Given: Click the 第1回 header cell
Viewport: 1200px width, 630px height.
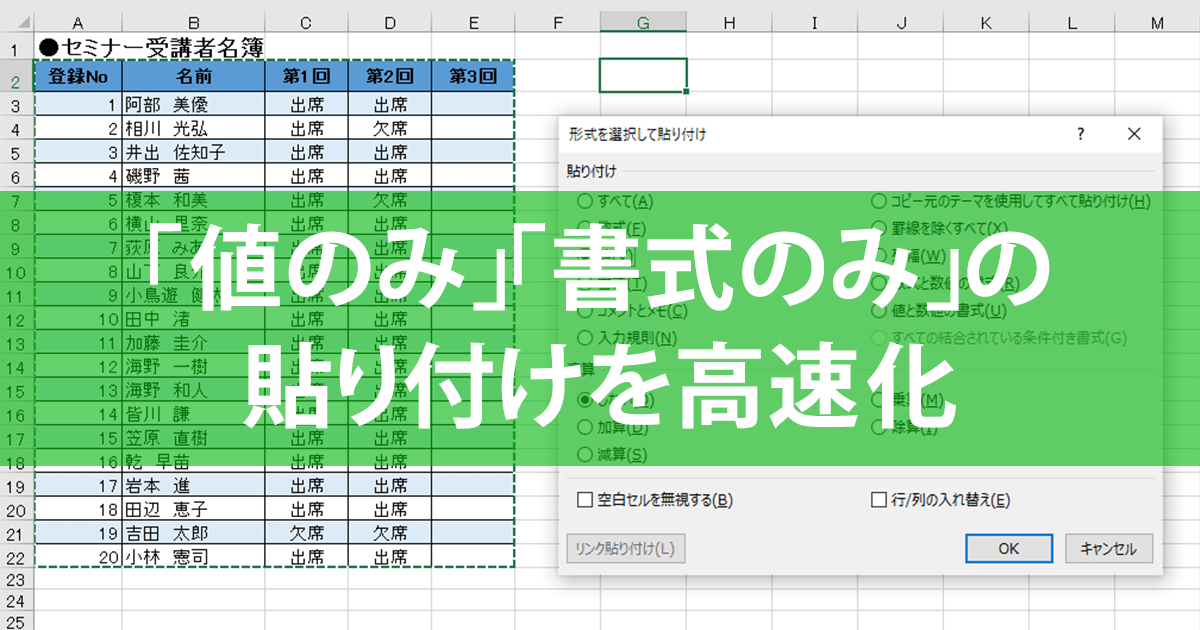Looking at the screenshot, I should click(x=307, y=76).
